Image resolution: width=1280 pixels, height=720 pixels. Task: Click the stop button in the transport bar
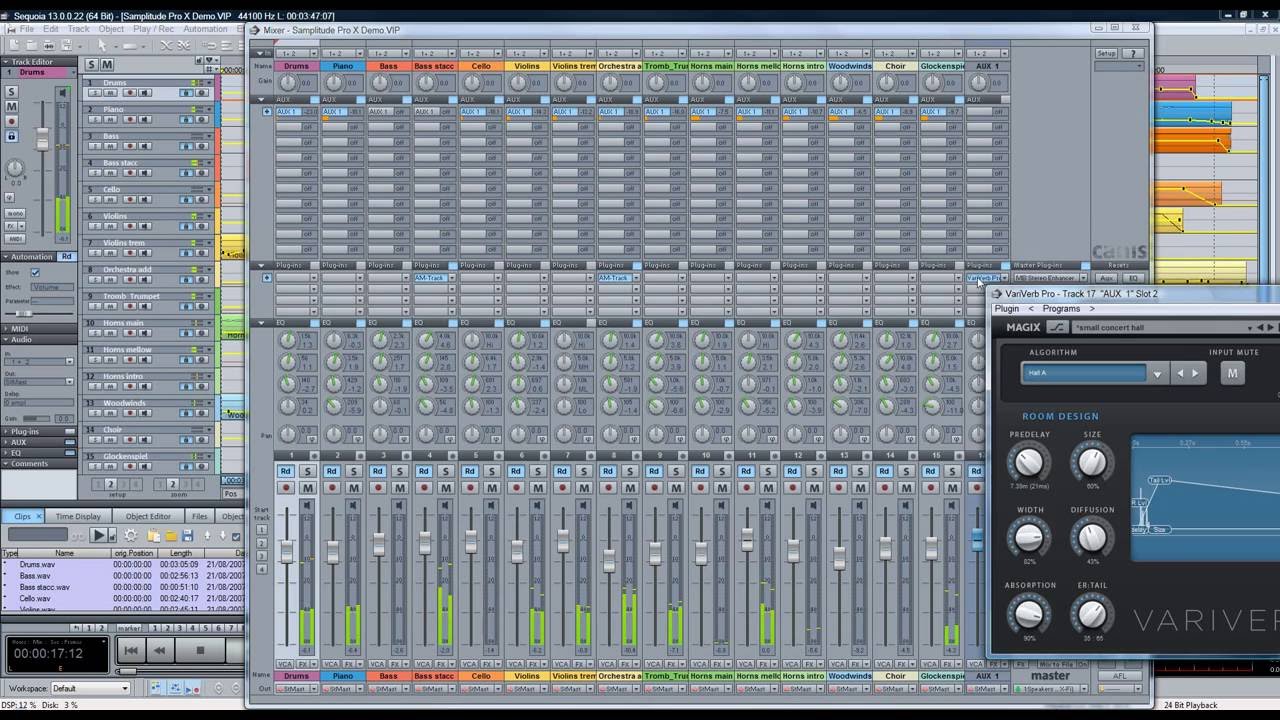200,650
